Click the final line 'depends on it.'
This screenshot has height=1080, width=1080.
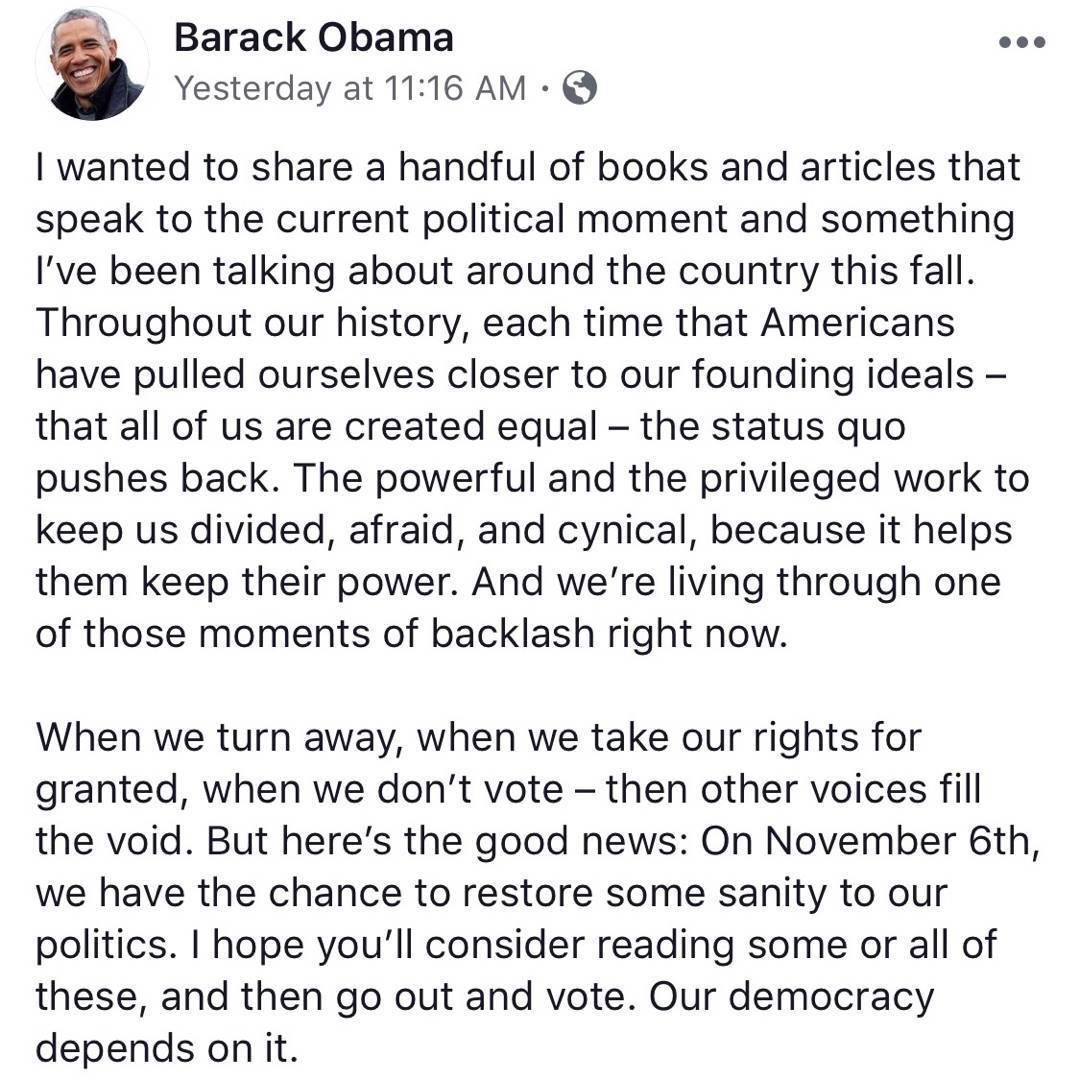[x=166, y=1049]
